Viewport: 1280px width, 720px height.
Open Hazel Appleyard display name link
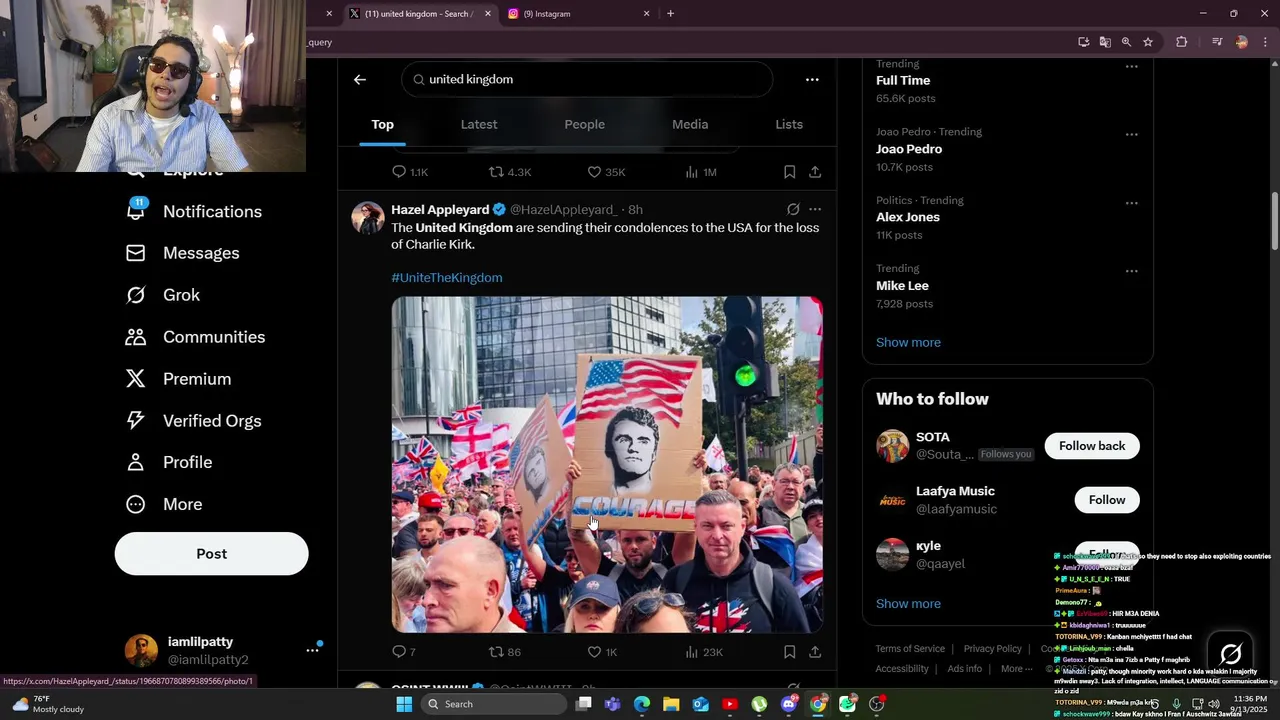[440, 210]
